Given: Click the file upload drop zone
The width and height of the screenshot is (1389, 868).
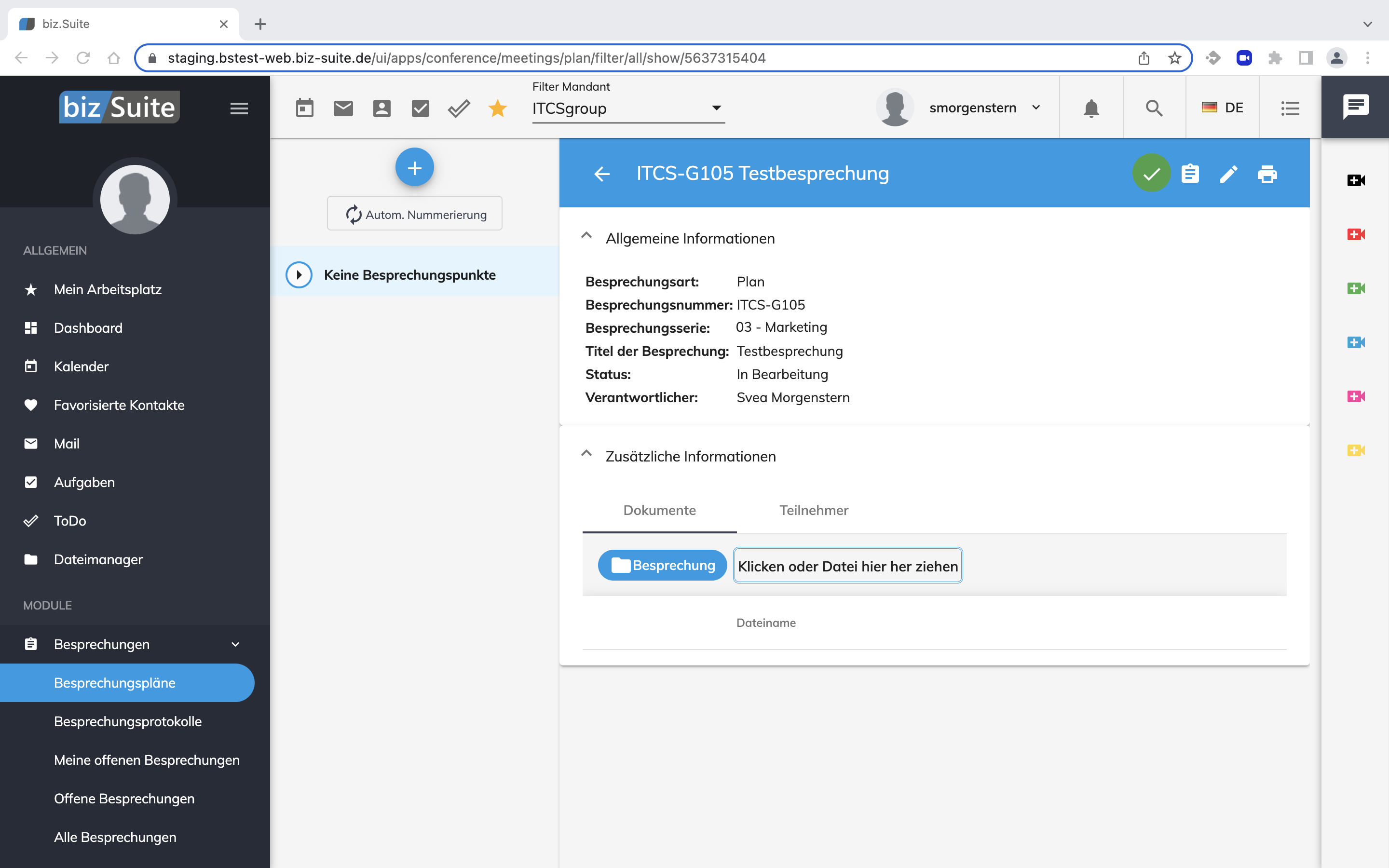Looking at the screenshot, I should (848, 566).
